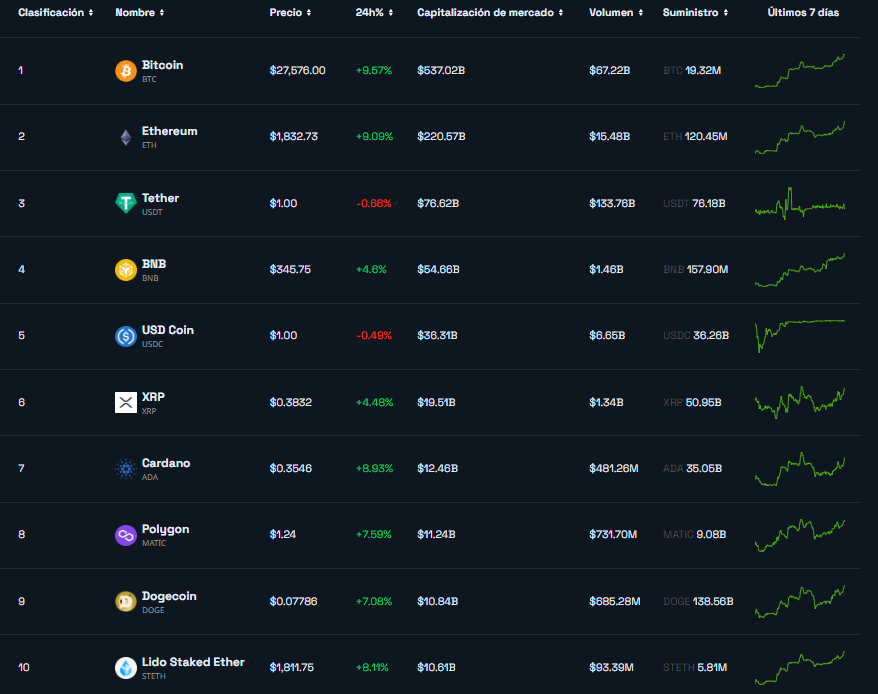This screenshot has height=694, width=878.
Task: Click the Bitcoin coin logo
Action: pos(125,71)
